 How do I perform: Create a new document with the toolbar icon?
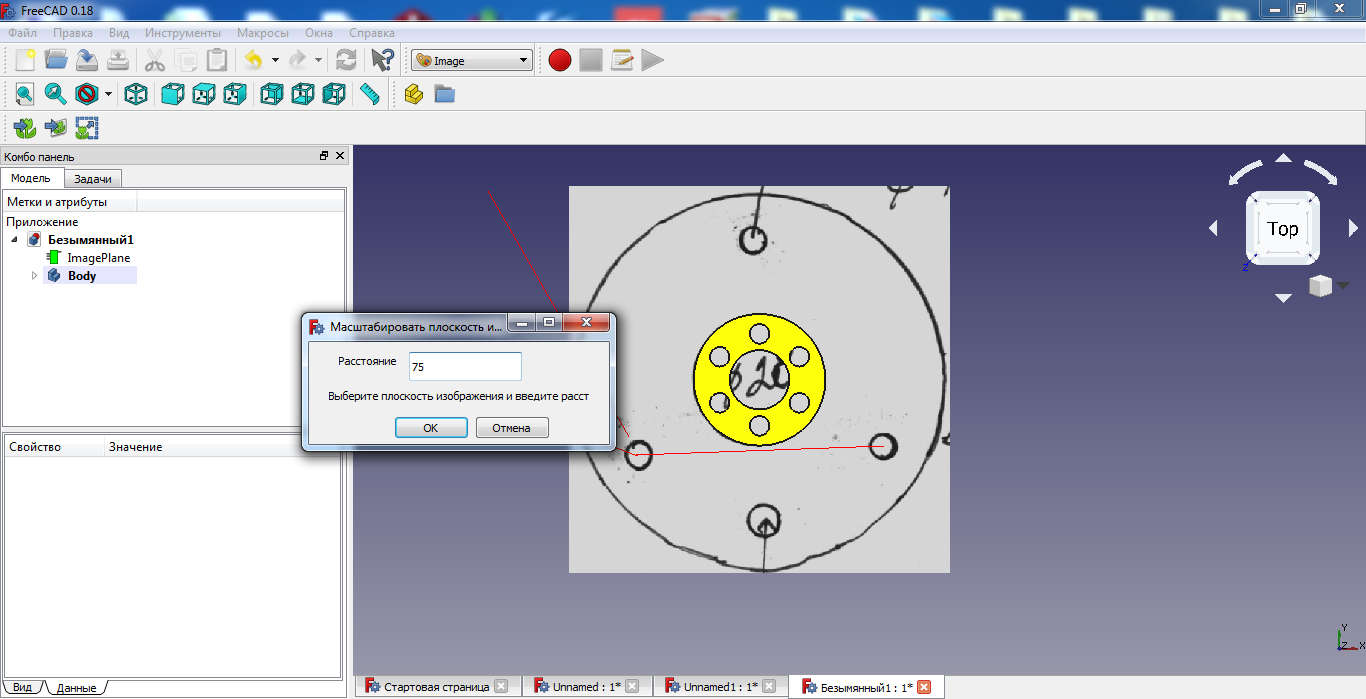tap(25, 60)
